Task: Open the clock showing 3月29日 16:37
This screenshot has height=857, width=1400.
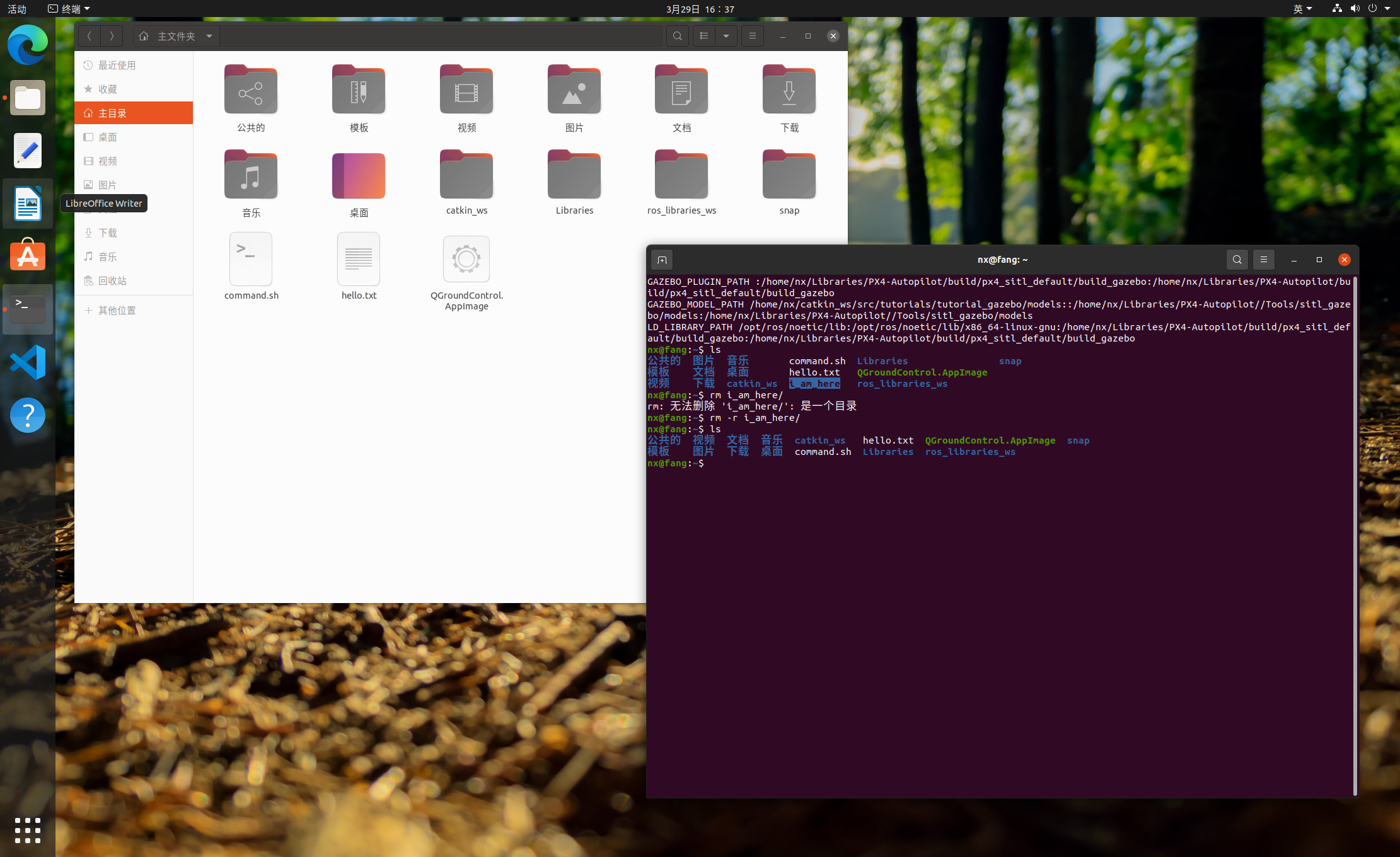Action: [x=700, y=9]
